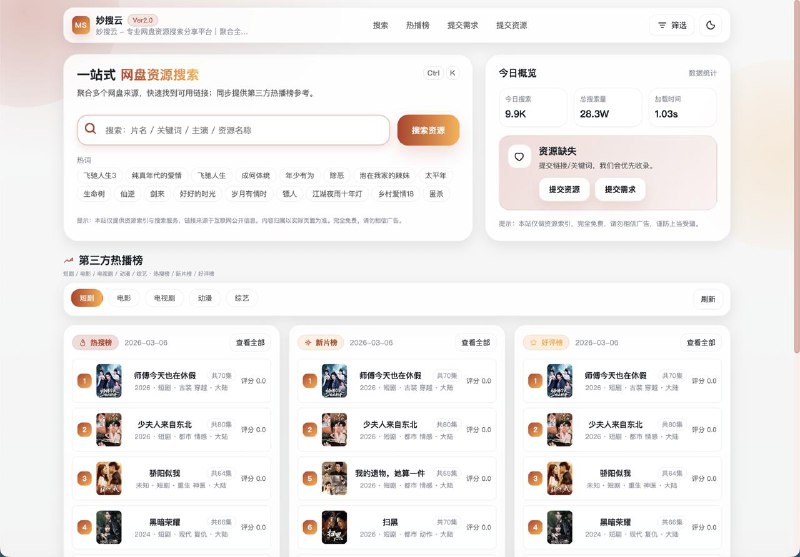
Task: Click the 刷新 refresh button
Action: coord(708,298)
